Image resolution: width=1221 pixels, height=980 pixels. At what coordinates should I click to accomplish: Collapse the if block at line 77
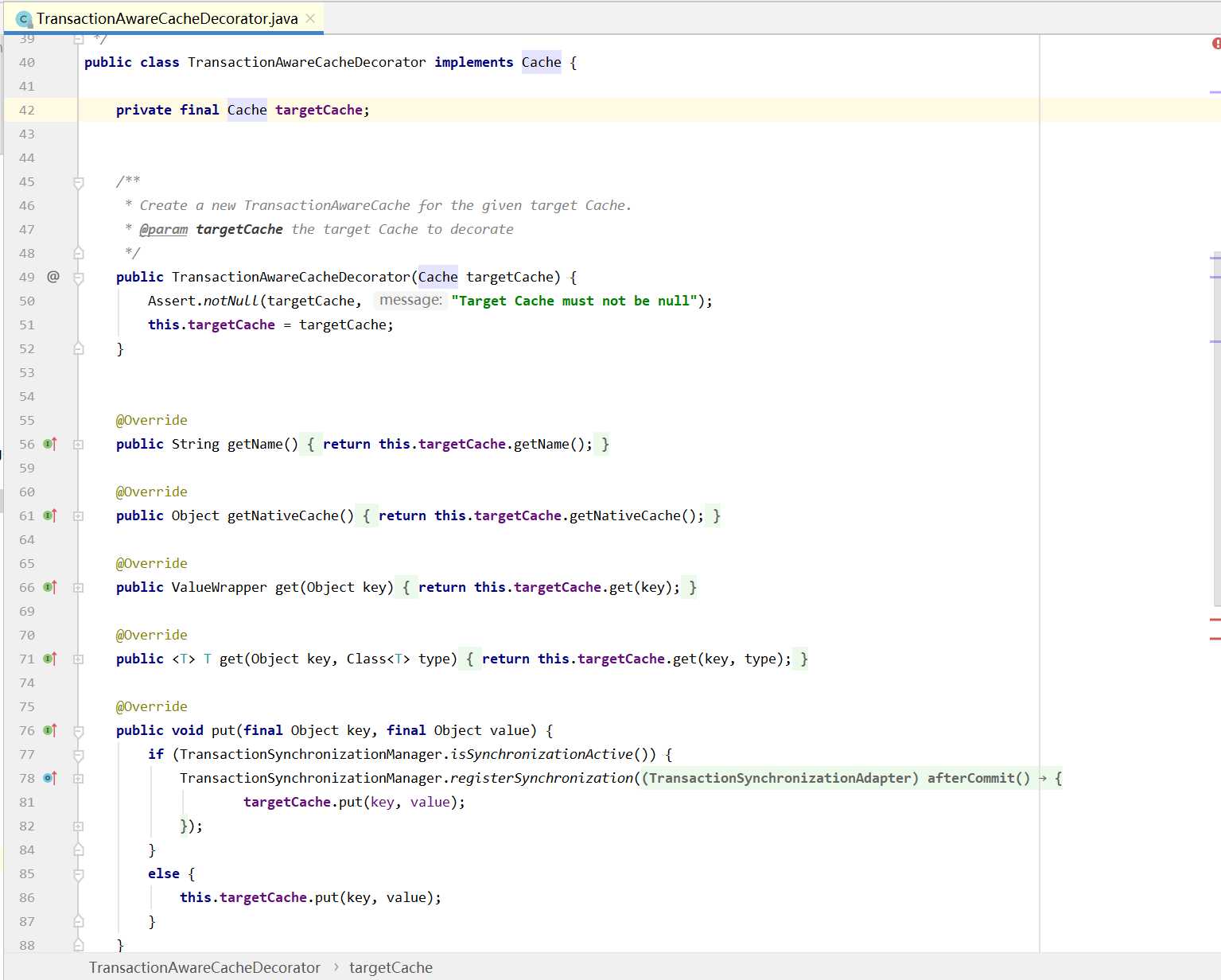[x=79, y=755]
